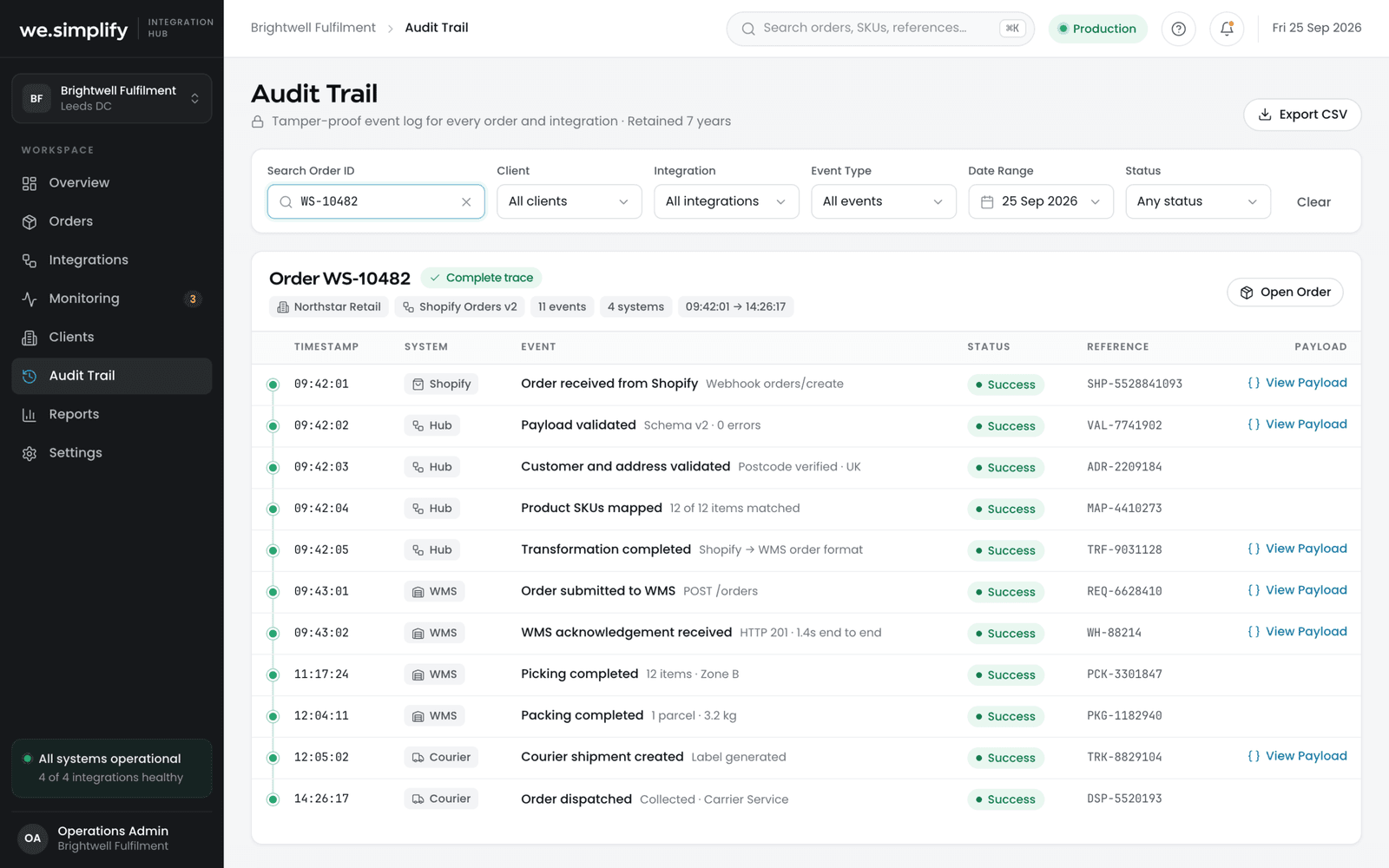This screenshot has width=1389, height=868.
Task: Click the Reports chart icon
Action: [x=30, y=415]
